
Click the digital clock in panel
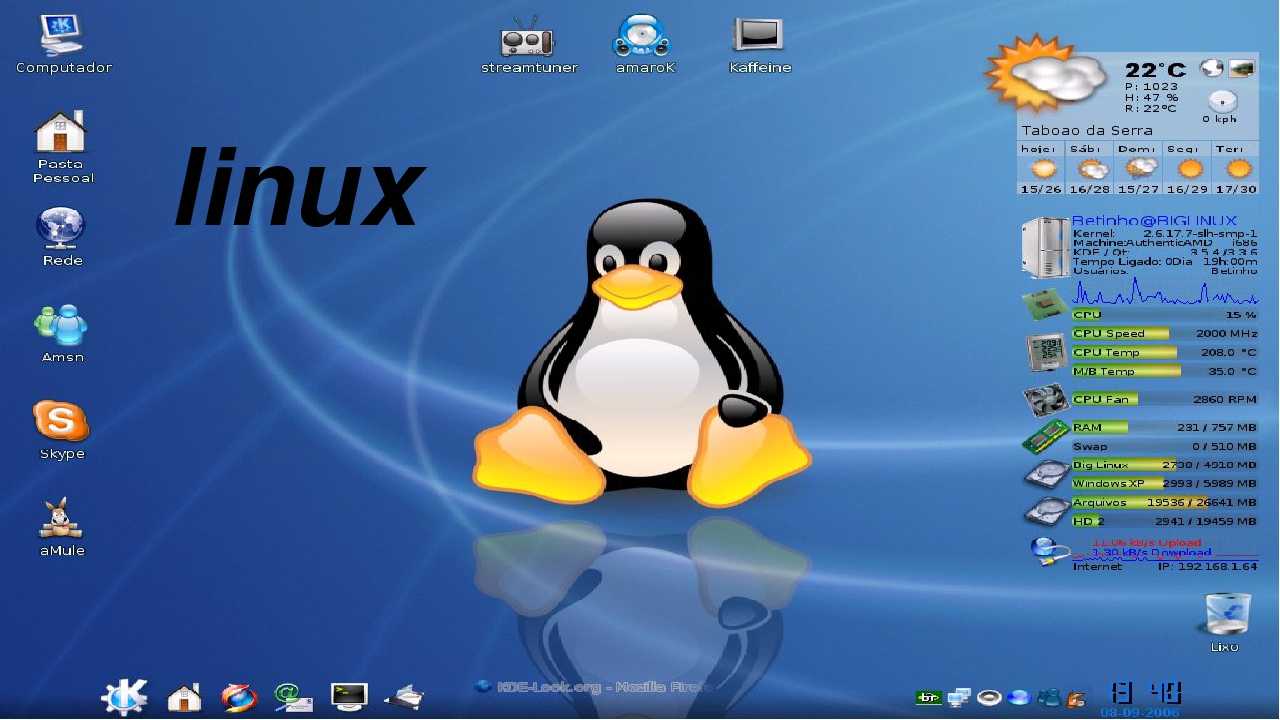[x=1147, y=692]
